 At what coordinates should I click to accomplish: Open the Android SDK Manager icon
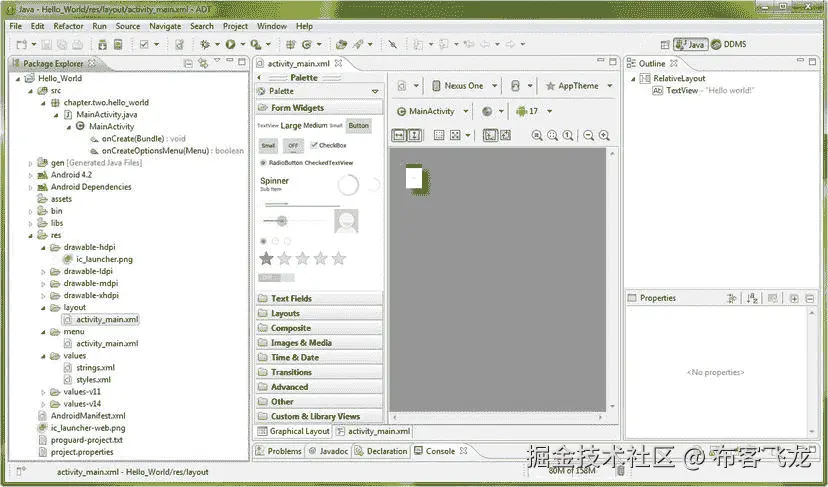[102, 45]
